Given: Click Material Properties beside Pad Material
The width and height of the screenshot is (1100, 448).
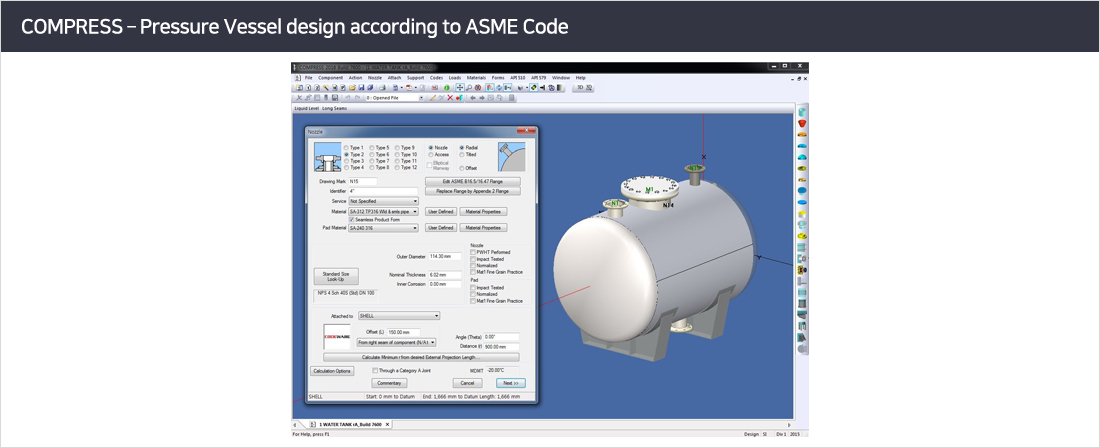Looking at the screenshot, I should click(x=483, y=228).
